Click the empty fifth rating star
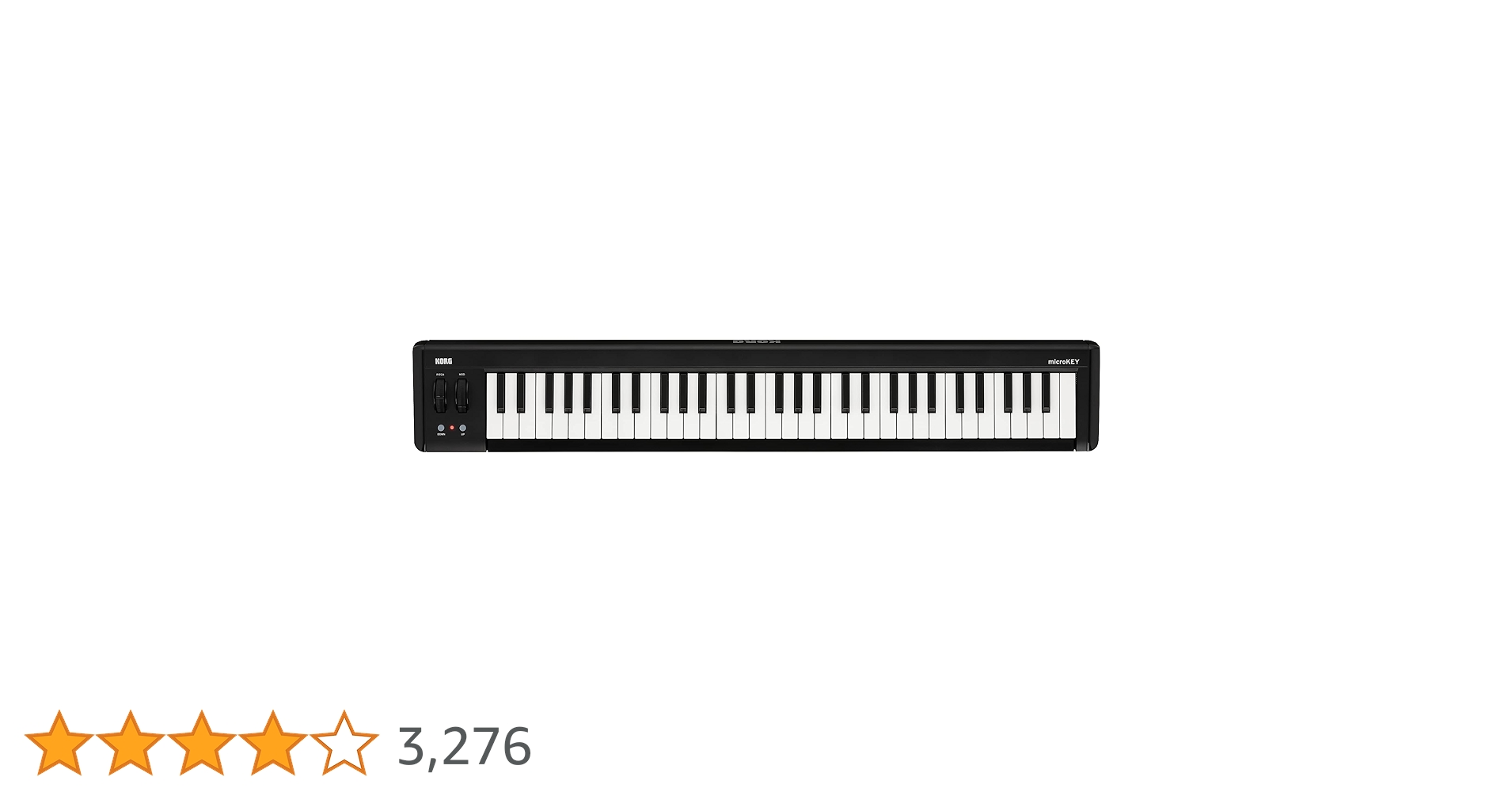1512x792 pixels. pos(344,742)
